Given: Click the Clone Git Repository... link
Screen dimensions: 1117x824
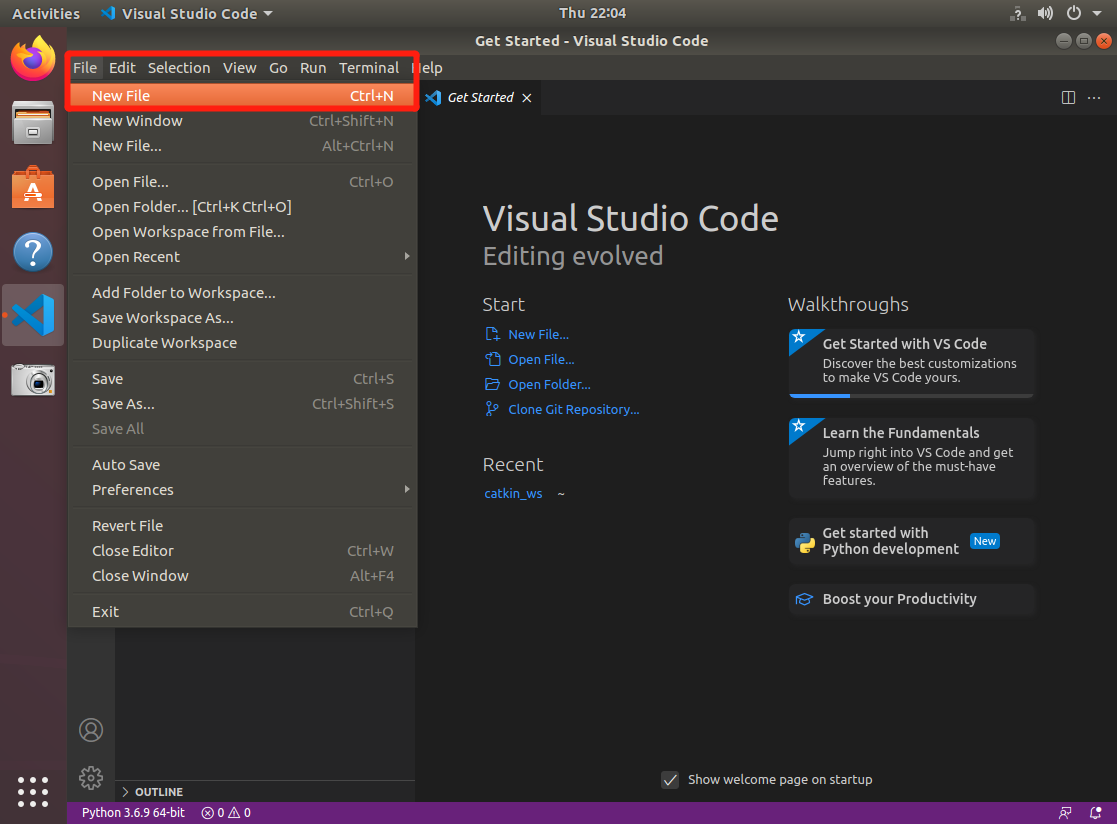Looking at the screenshot, I should click(573, 410).
